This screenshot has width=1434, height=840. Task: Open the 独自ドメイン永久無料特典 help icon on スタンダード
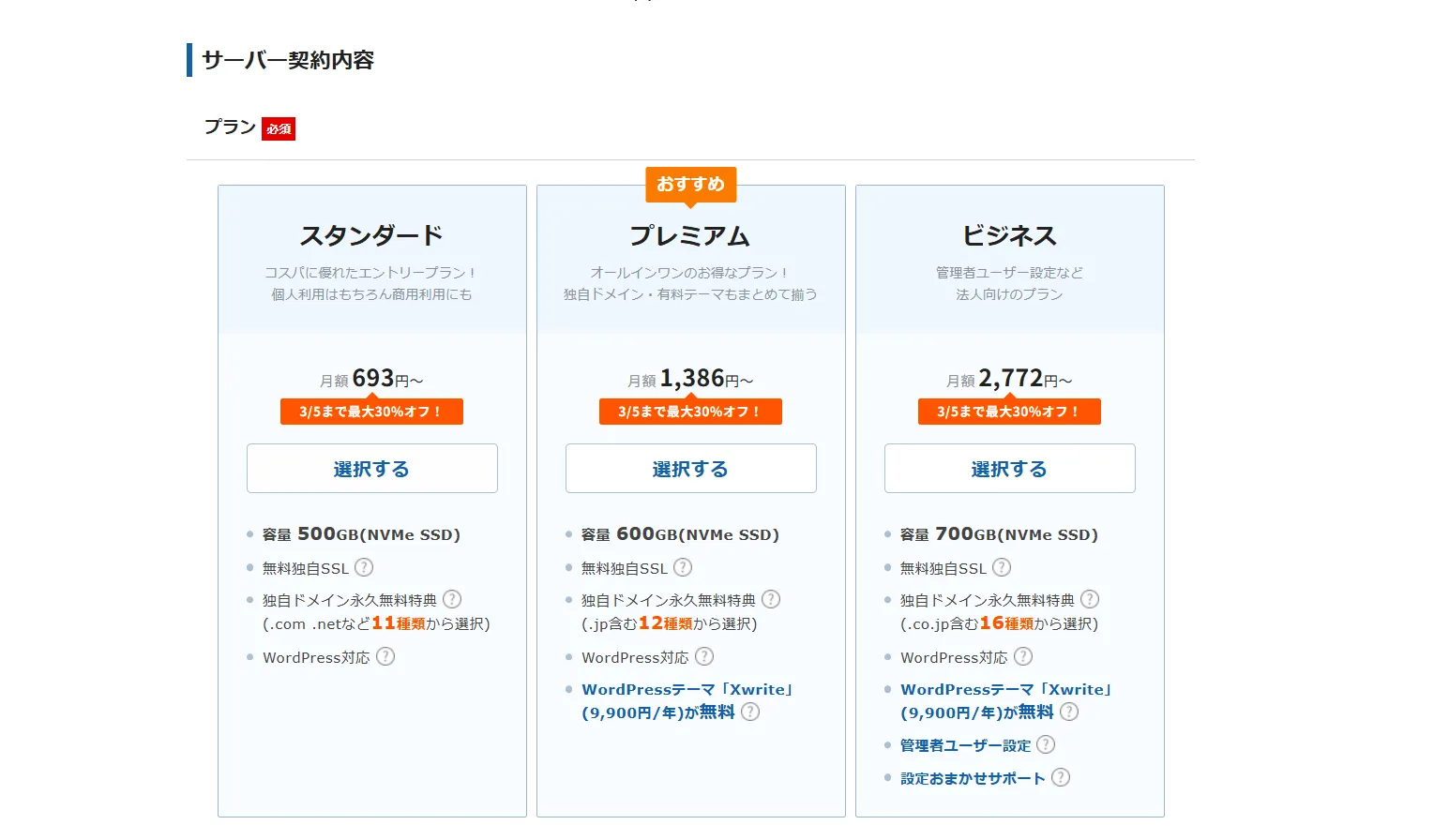pos(453,599)
